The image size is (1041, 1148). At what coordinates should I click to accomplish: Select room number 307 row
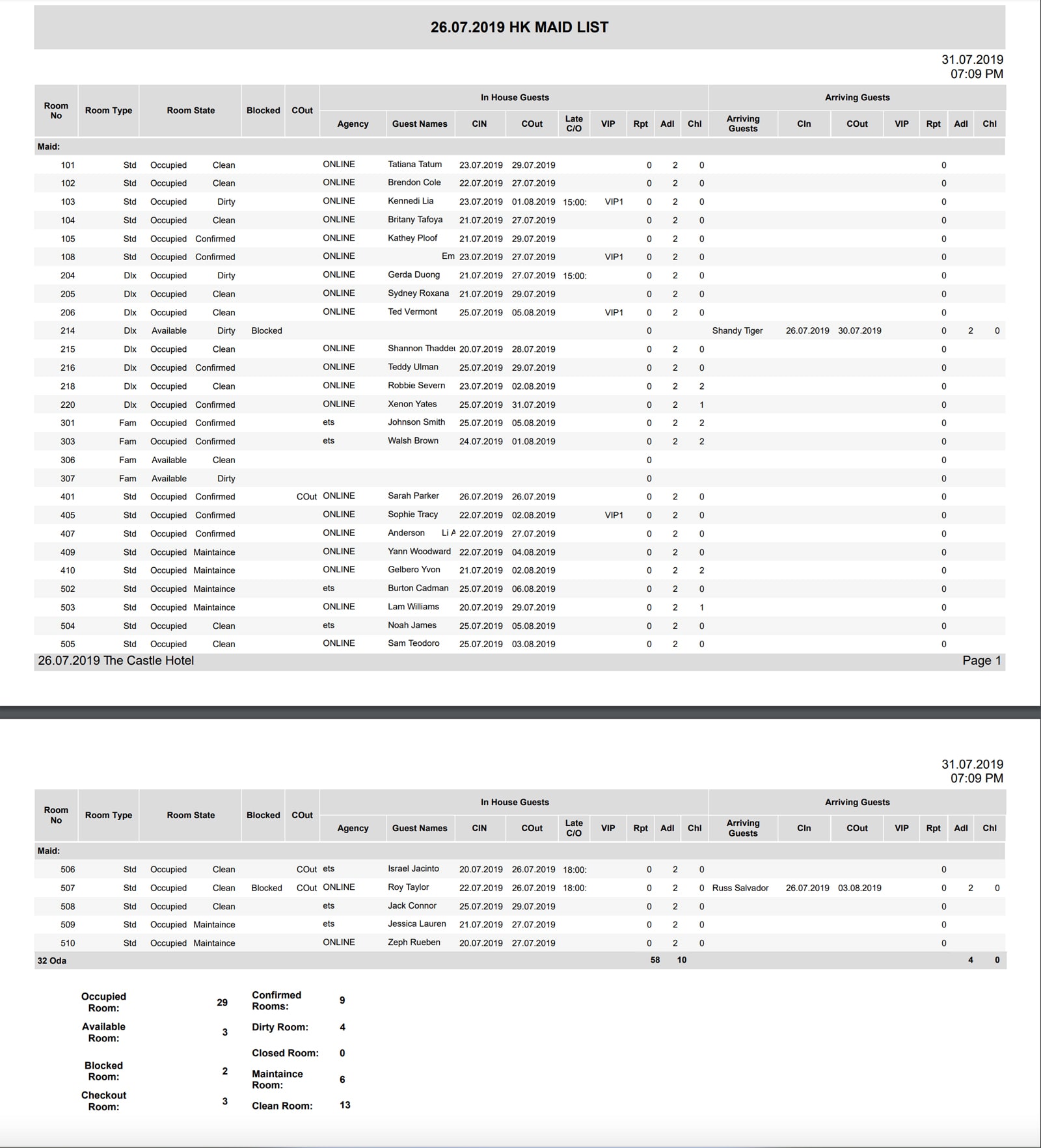point(68,479)
